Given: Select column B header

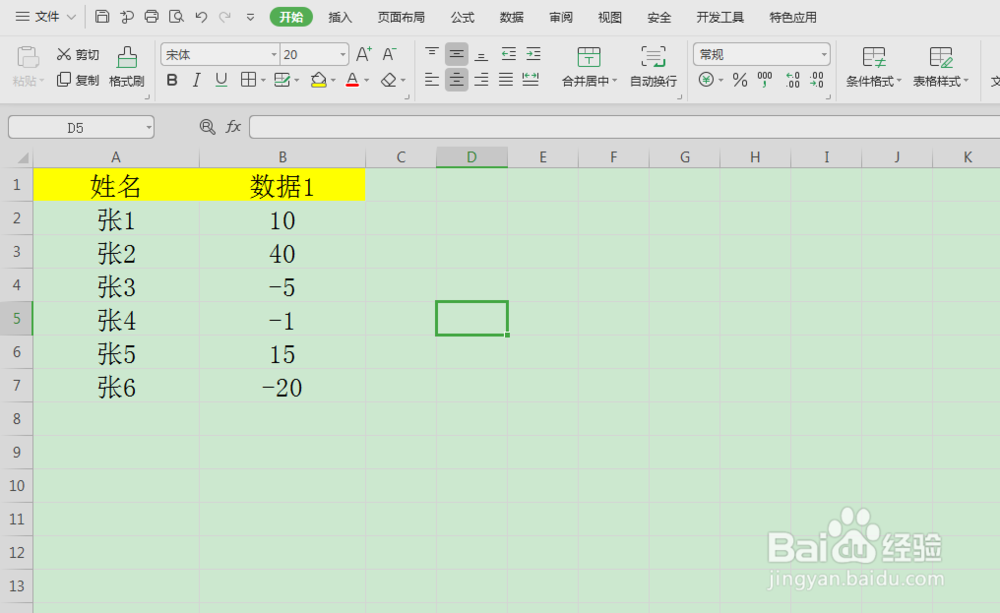Looking at the screenshot, I should coord(283,157).
